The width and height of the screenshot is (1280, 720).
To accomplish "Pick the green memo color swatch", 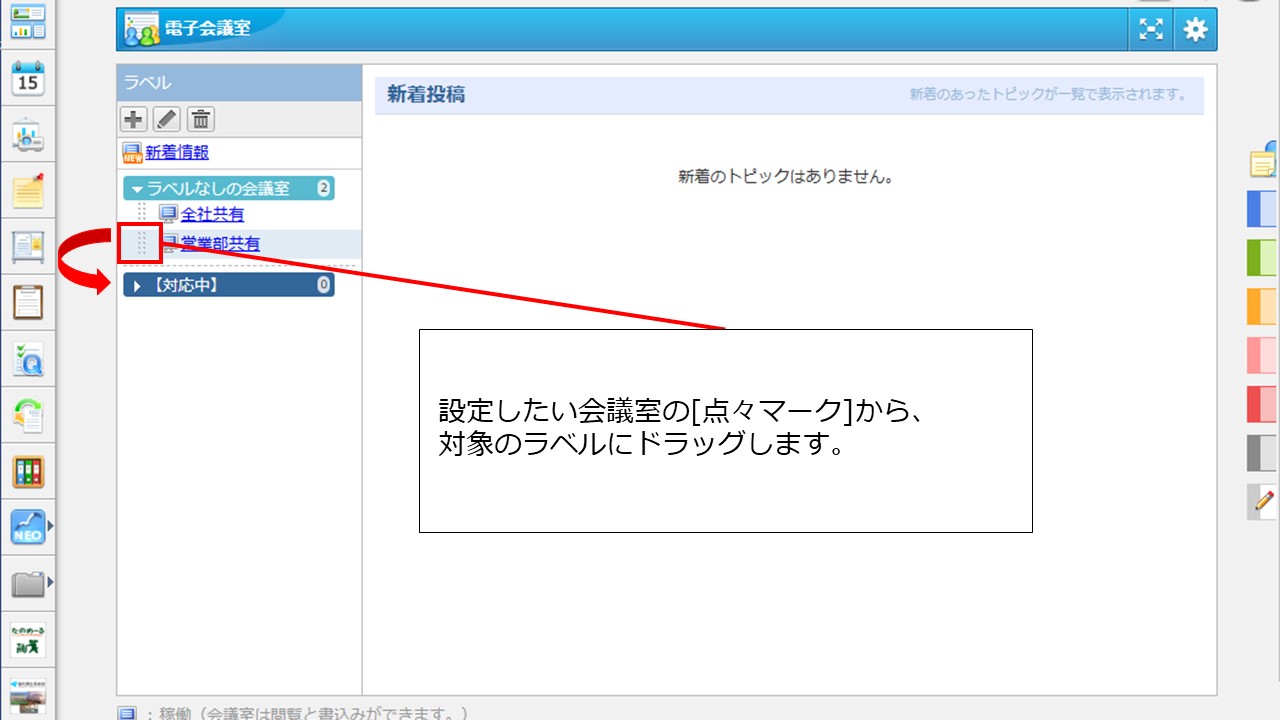I will 1262,257.
